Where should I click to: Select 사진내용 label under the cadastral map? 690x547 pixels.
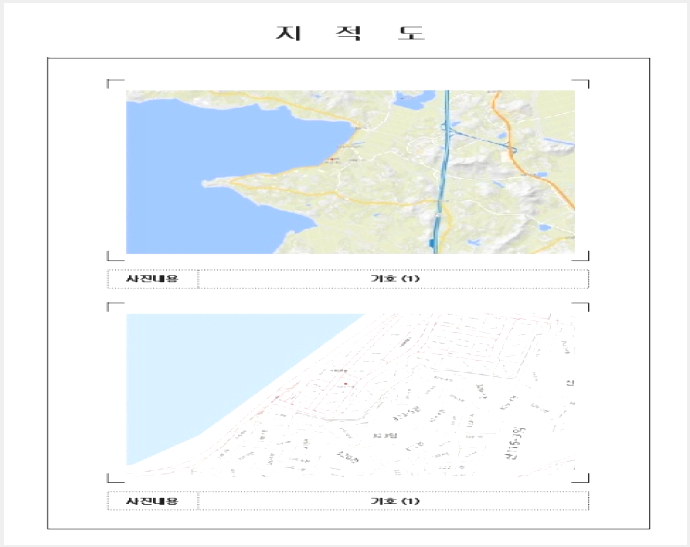(152, 501)
